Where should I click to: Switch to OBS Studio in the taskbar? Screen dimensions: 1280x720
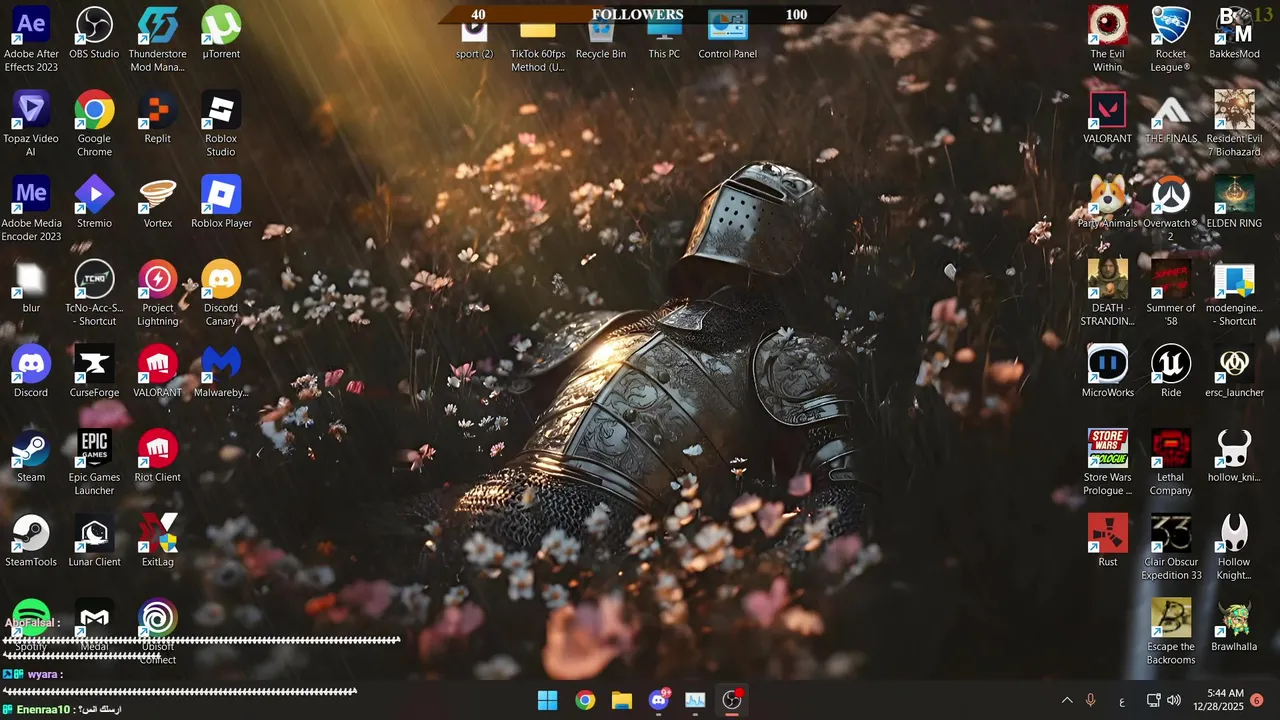pos(732,700)
